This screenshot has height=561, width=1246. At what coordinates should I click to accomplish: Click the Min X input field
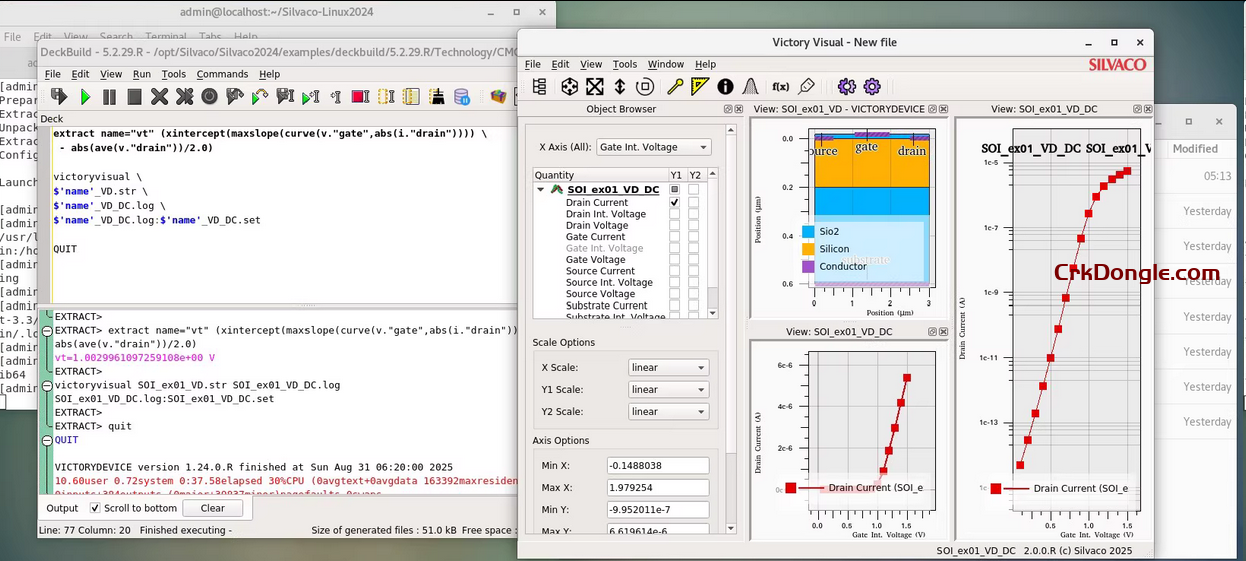[657, 466]
